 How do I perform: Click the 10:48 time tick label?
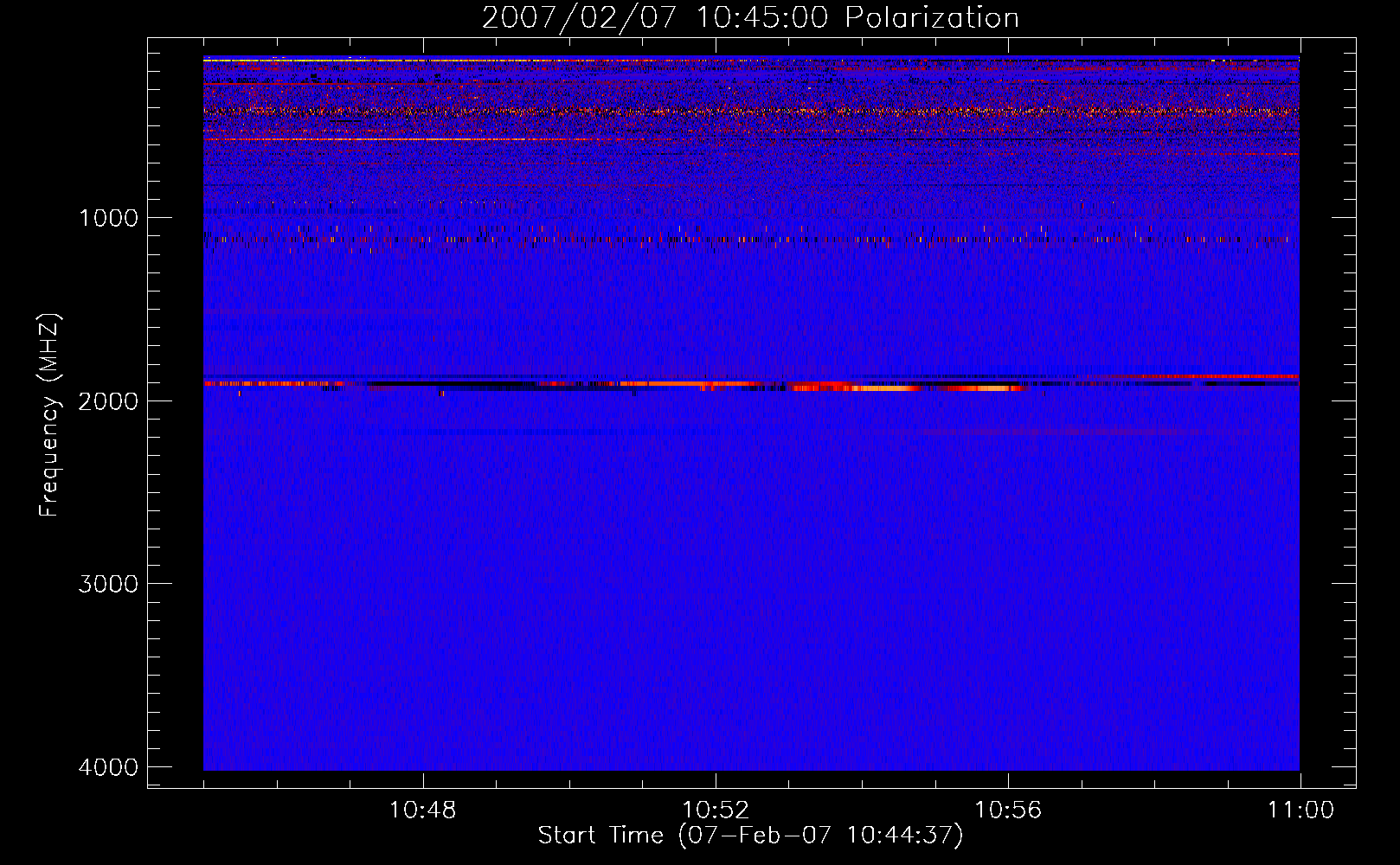click(422, 811)
